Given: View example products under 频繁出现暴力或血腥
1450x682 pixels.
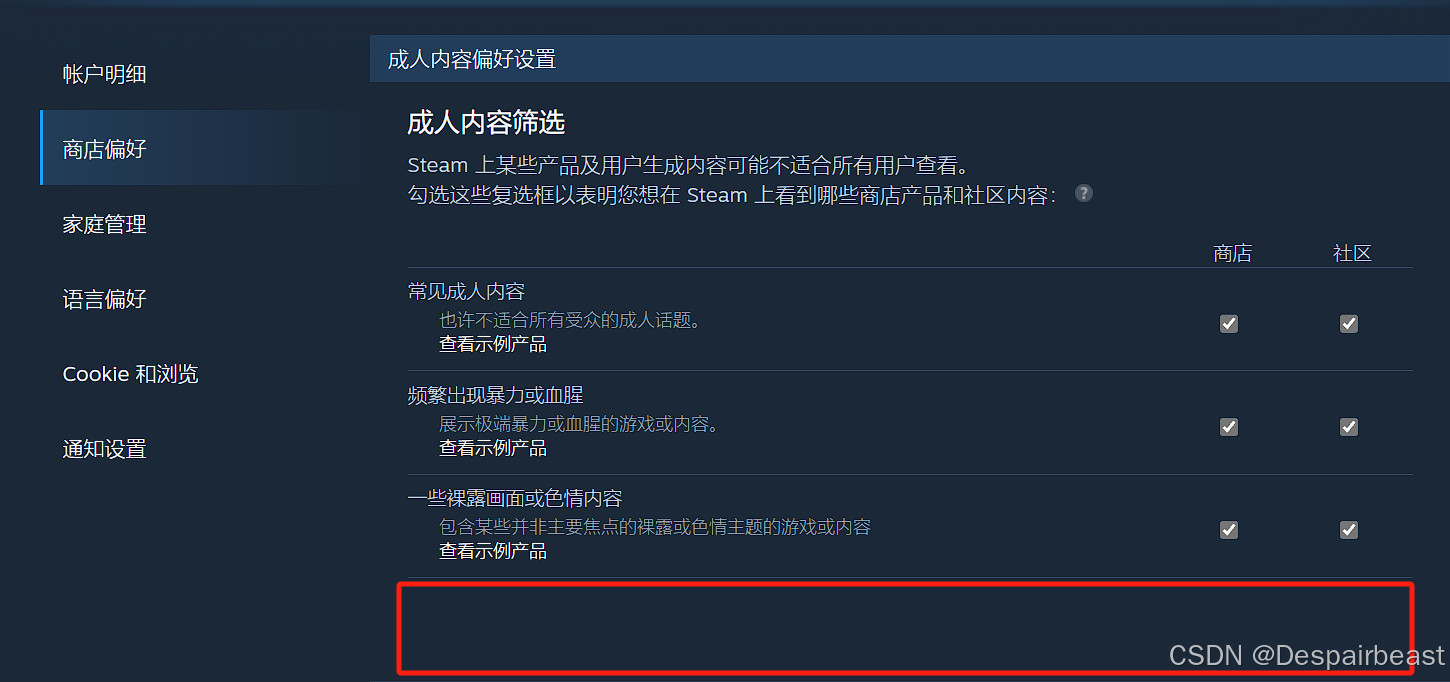Looking at the screenshot, I should 493,448.
